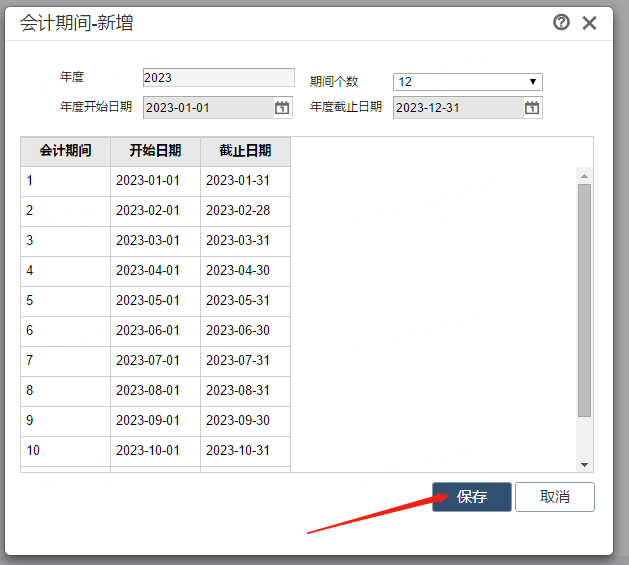629x565 pixels.
Task: Click start date 2023-07-01
Action: [155, 362]
